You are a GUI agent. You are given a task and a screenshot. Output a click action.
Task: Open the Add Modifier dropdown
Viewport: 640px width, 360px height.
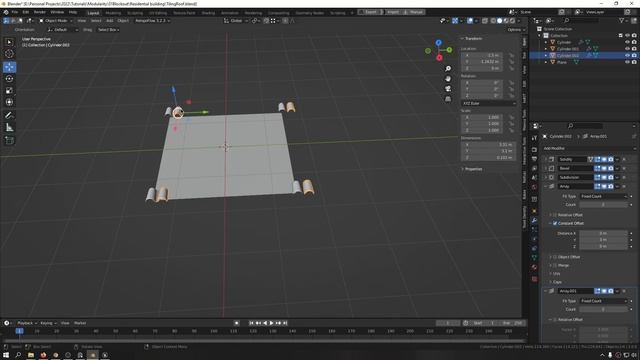(589, 148)
